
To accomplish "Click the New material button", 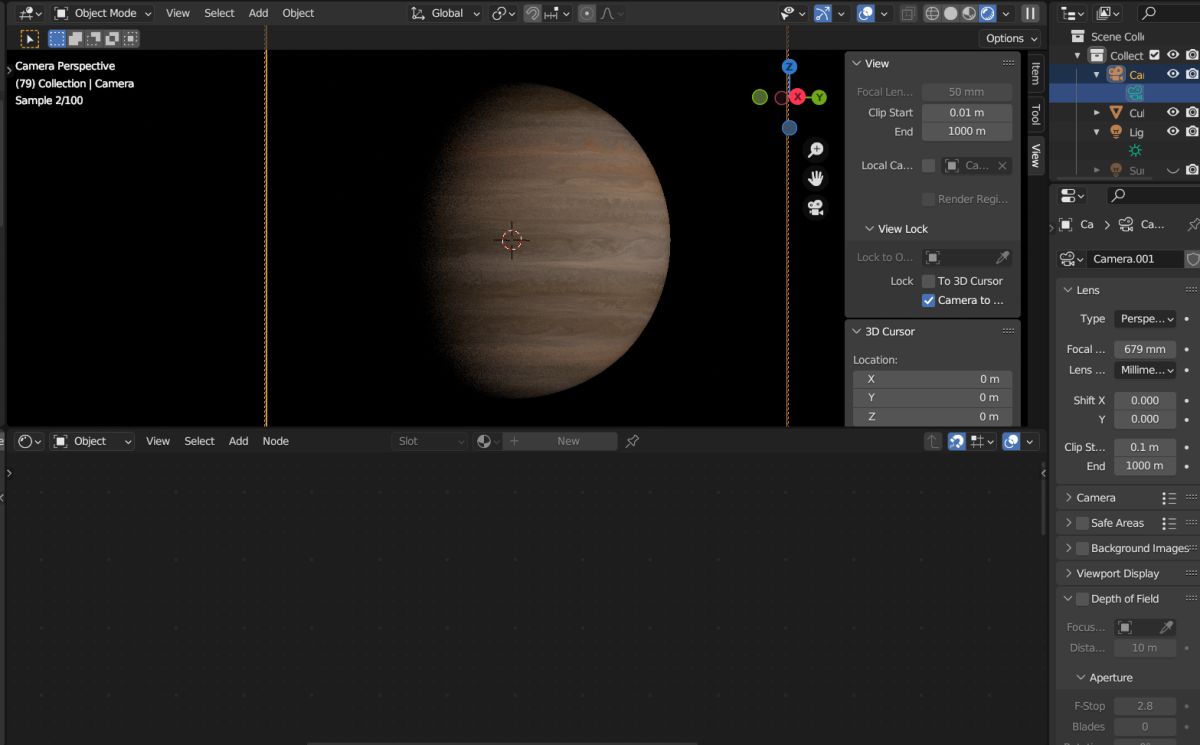I will [568, 441].
